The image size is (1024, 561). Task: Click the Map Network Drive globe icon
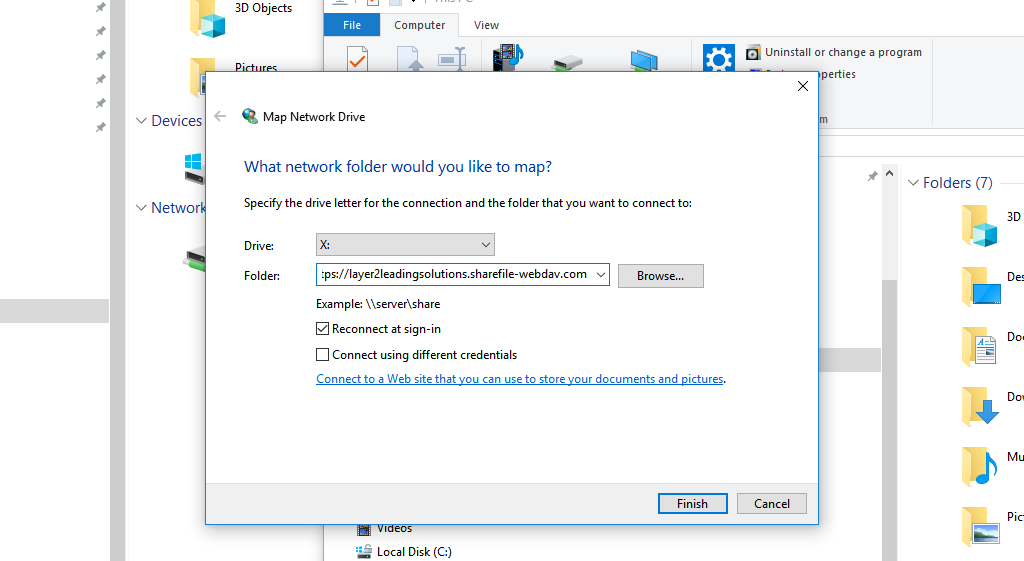250,117
